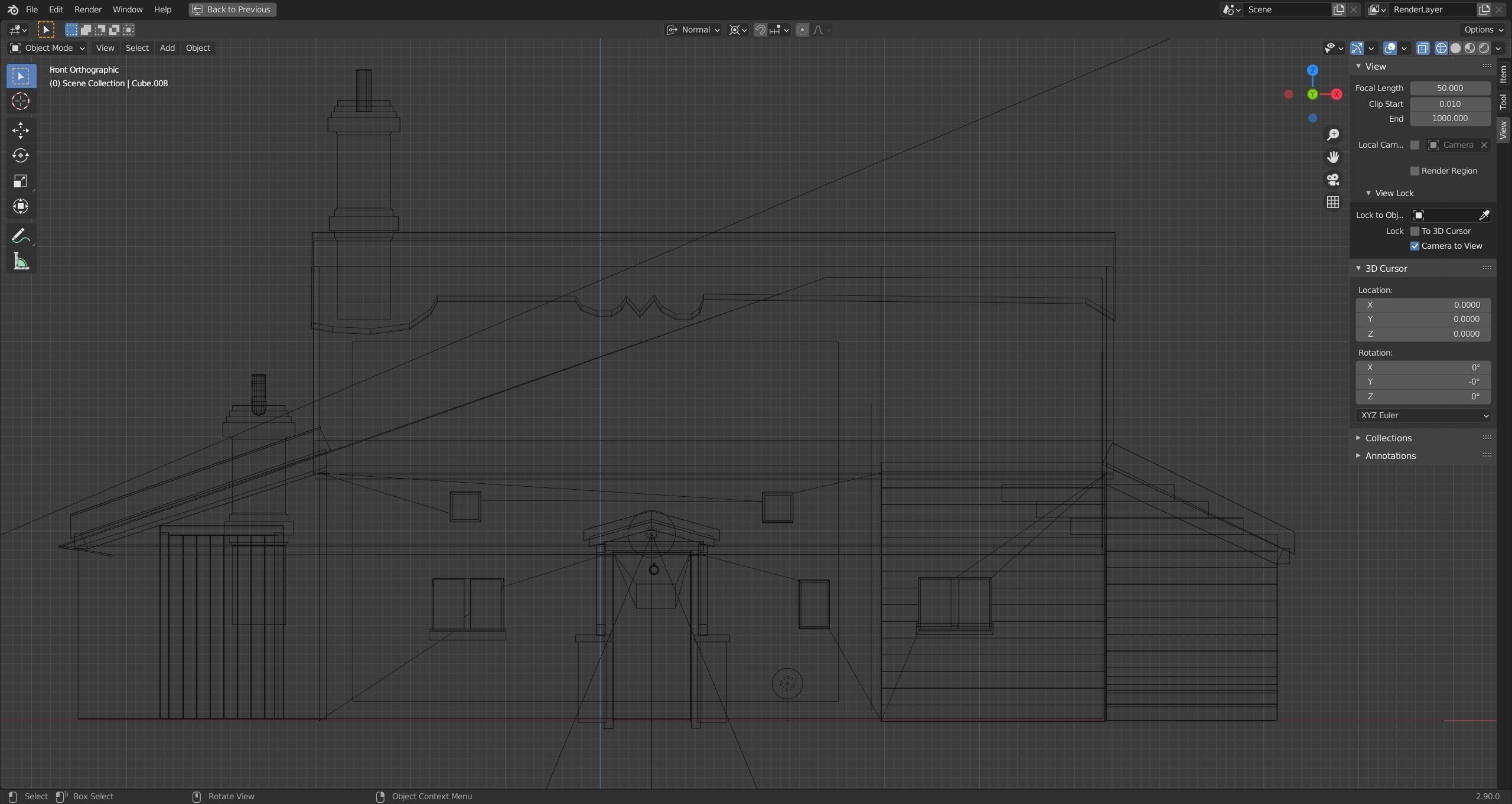Switch the view to orthographic/perspective with the grid icon

pos(1333,202)
